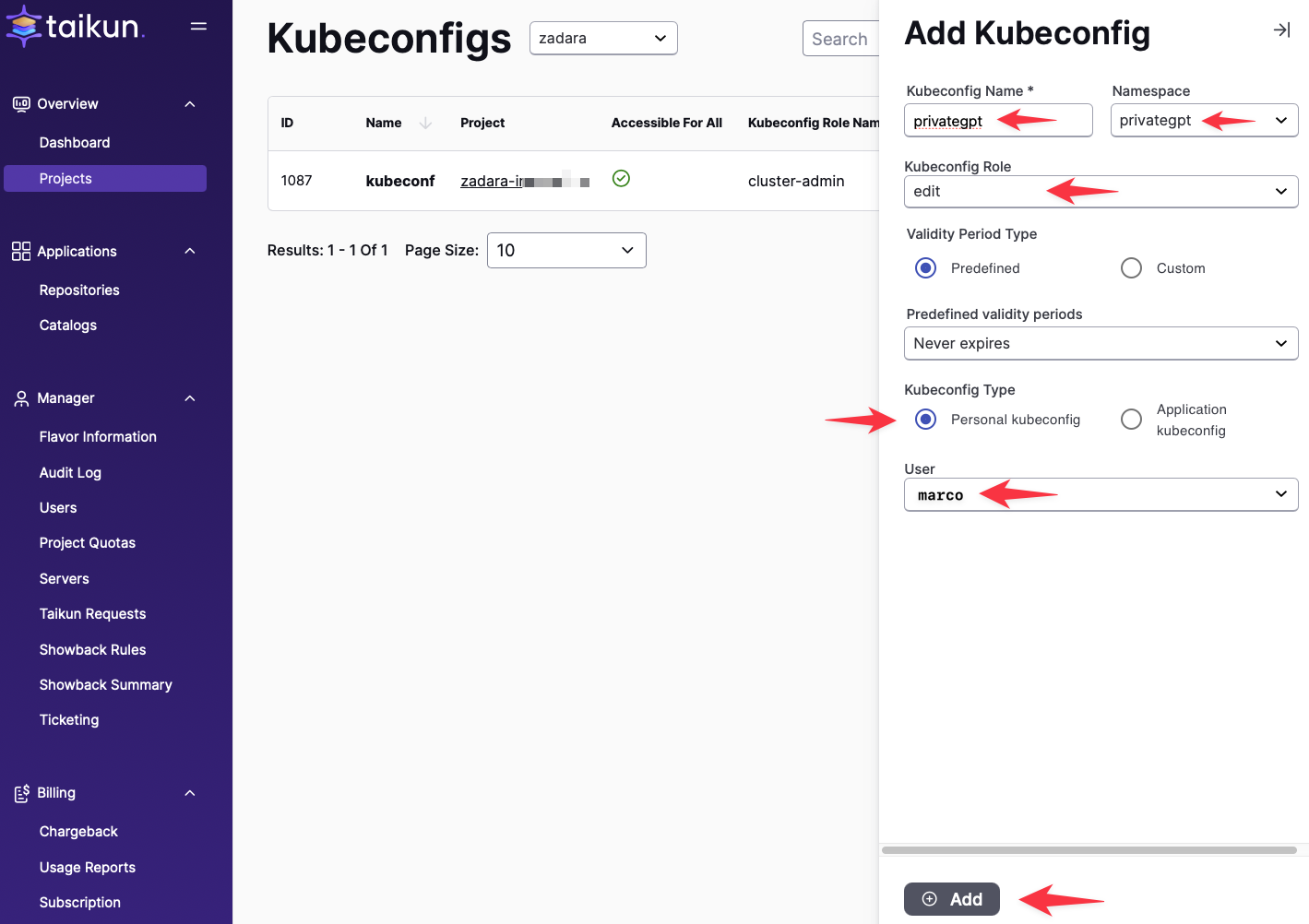Click the Add button

951,899
